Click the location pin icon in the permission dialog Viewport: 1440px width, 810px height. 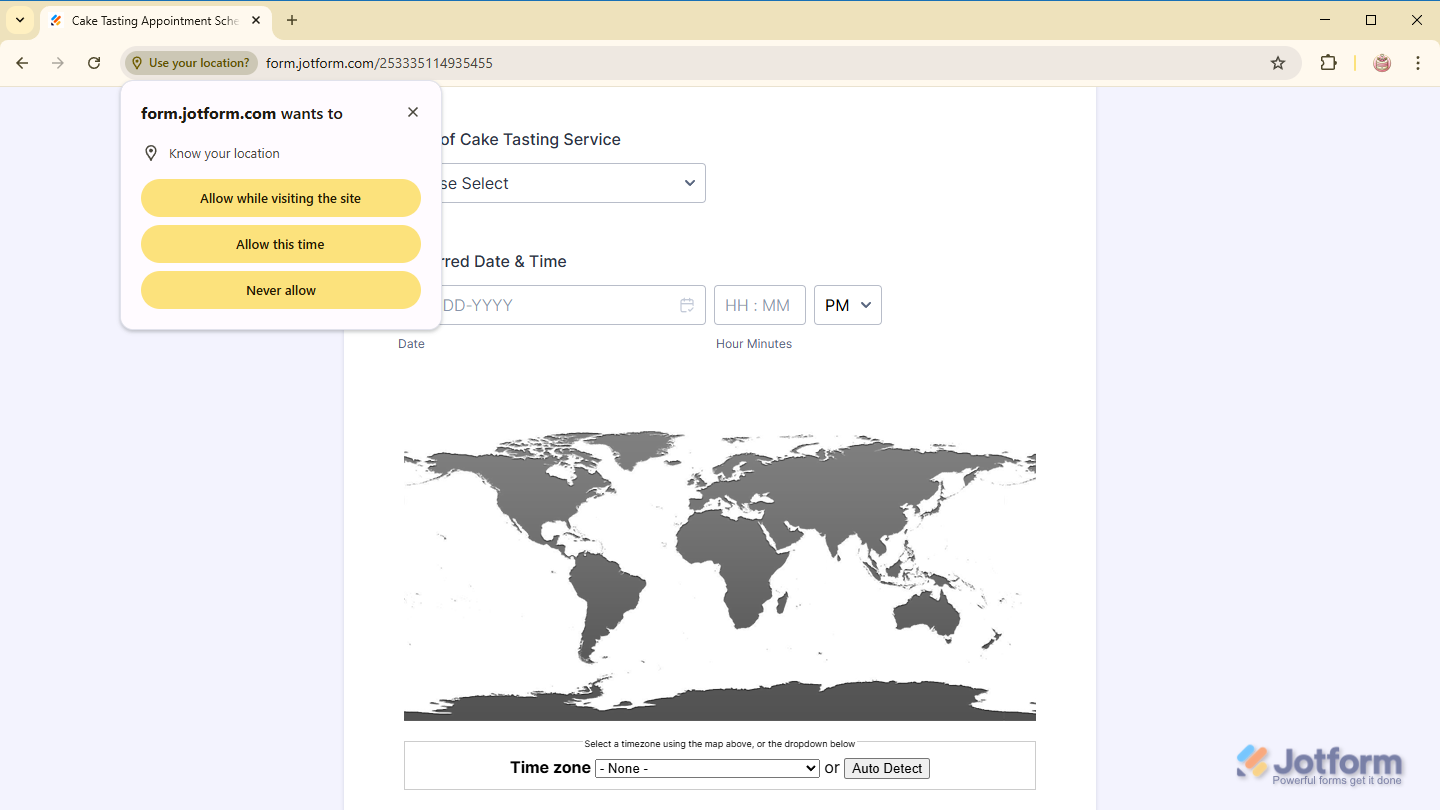pyautogui.click(x=150, y=152)
